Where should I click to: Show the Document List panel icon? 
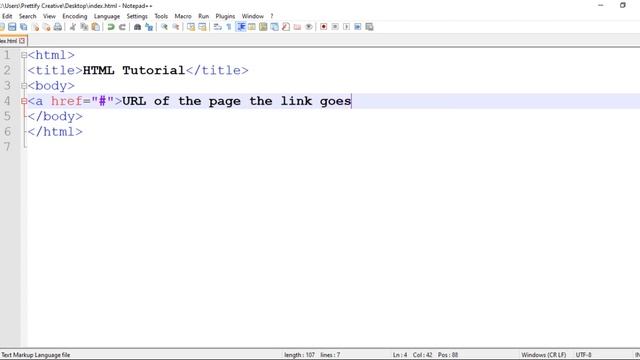[x=275, y=27]
